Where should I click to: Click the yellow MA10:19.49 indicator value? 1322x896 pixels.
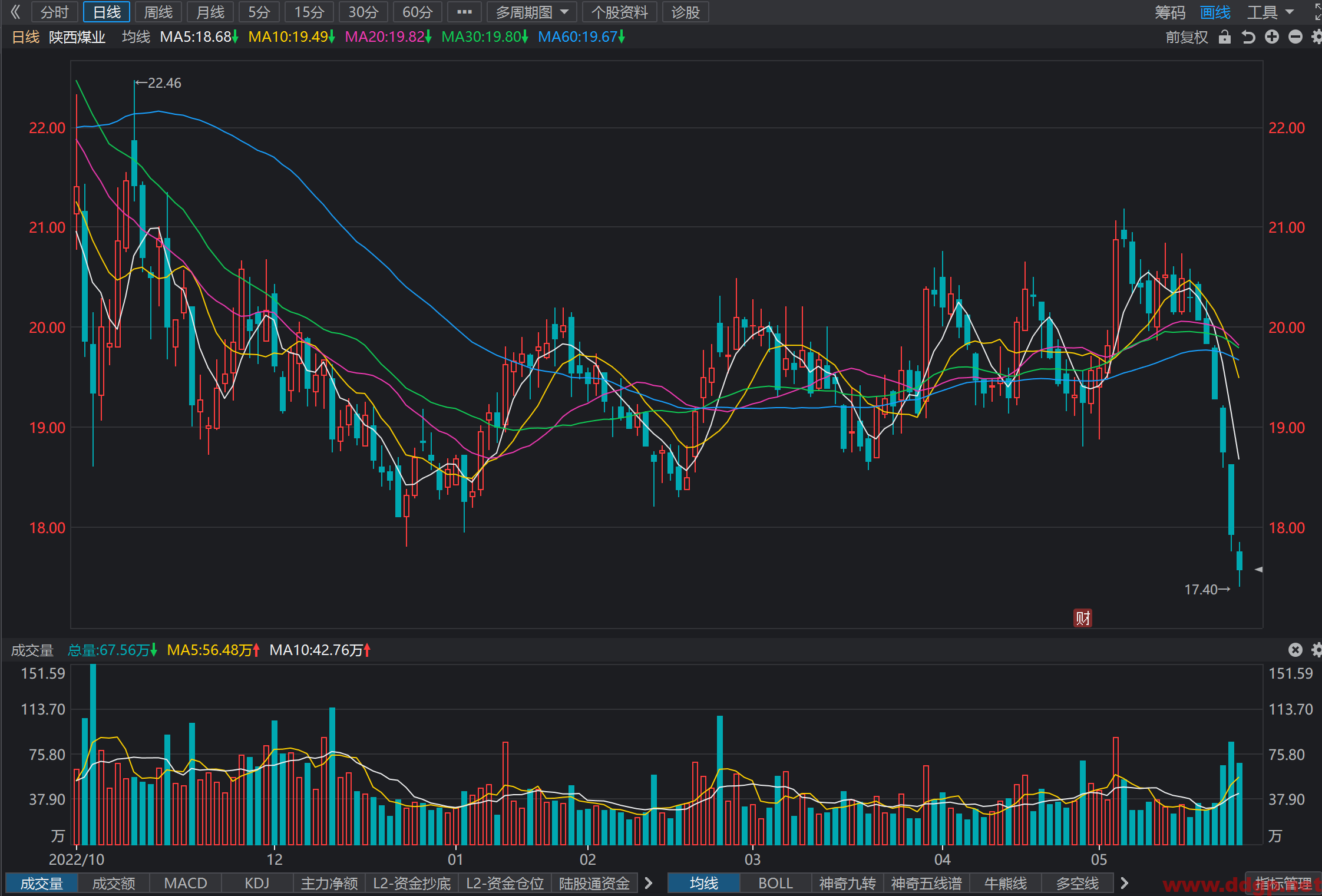coord(292,37)
